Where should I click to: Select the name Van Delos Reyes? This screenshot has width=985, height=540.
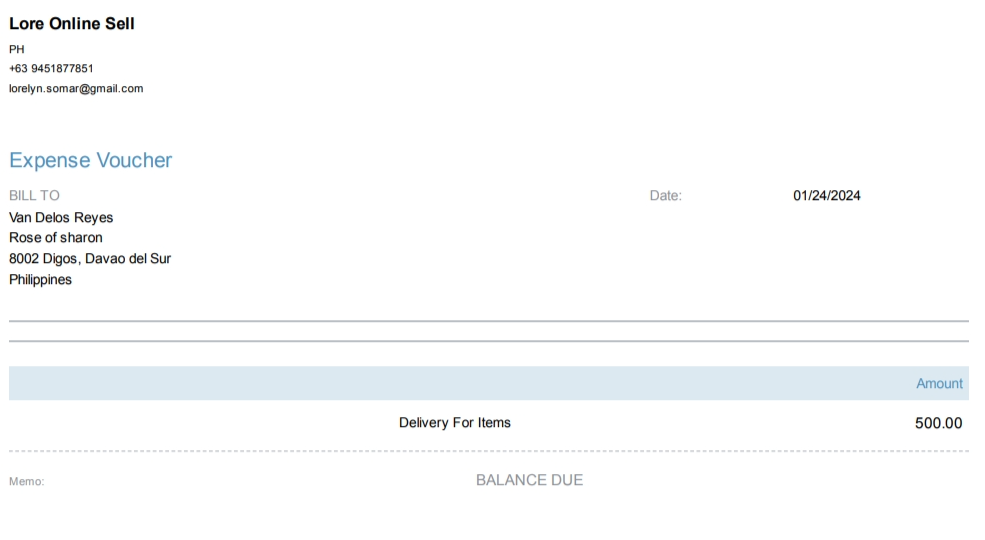tap(61, 218)
